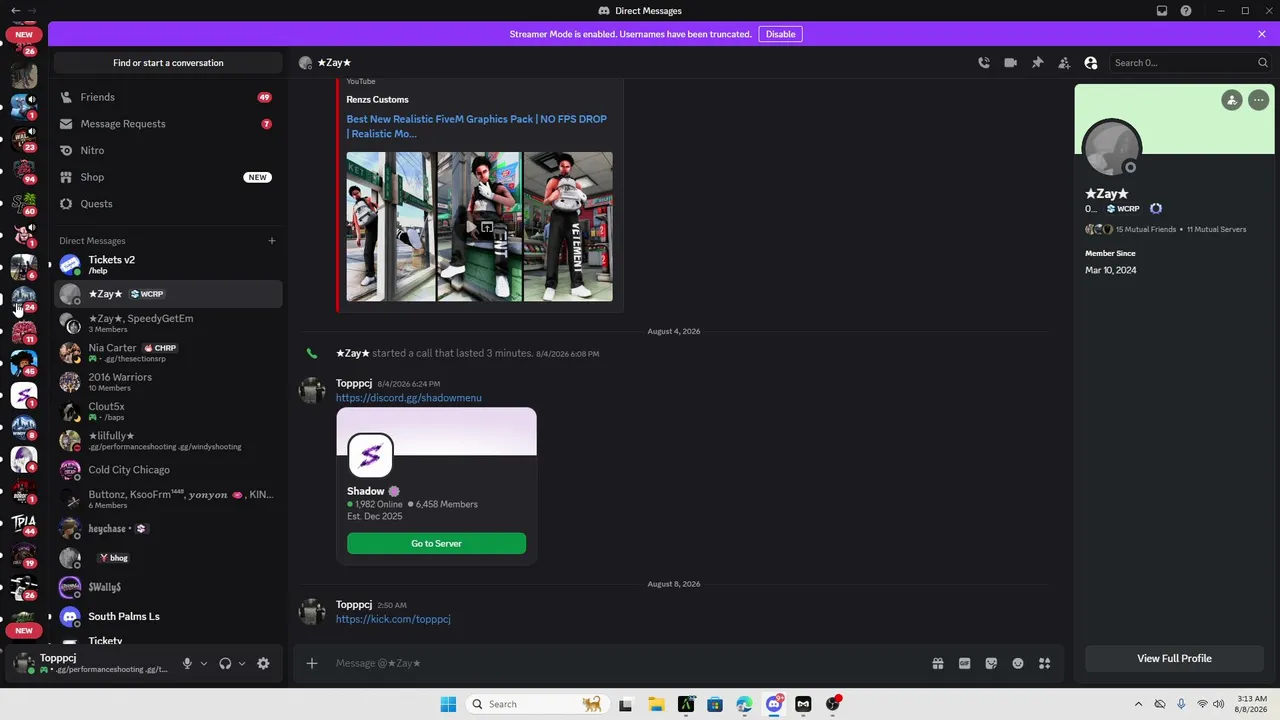This screenshot has width=1280, height=720.
Task: Open pinned messages for this DM
Action: [1037, 63]
